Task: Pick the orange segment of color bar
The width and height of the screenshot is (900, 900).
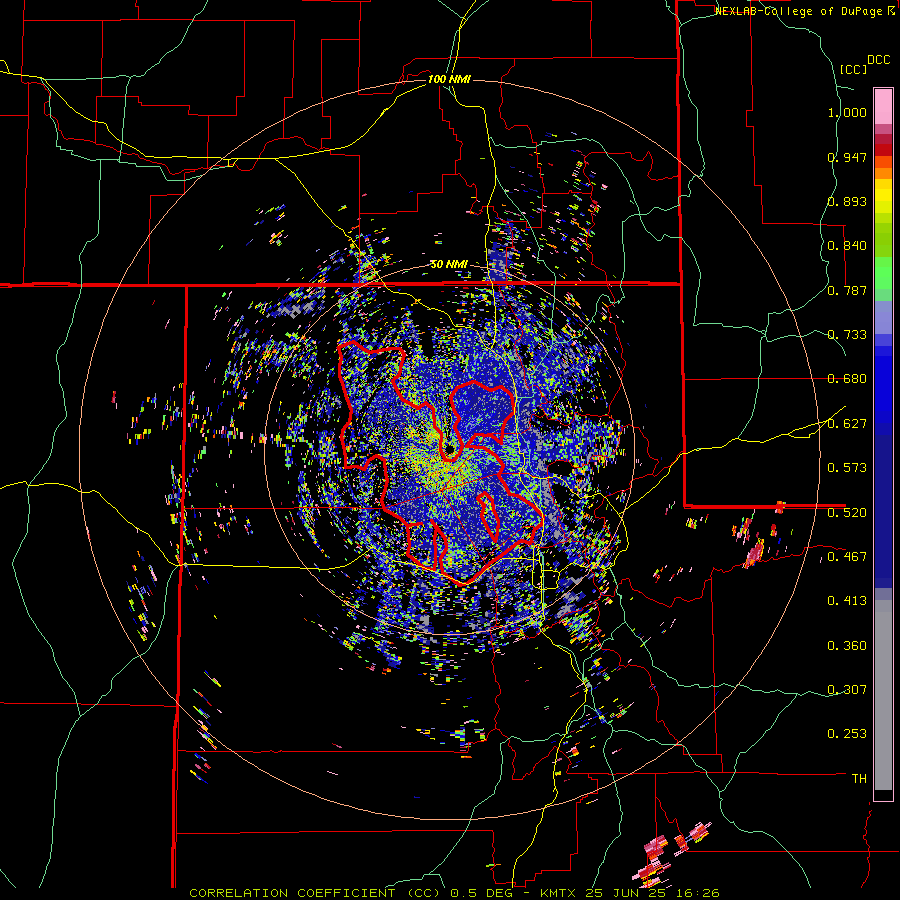Action: click(883, 173)
